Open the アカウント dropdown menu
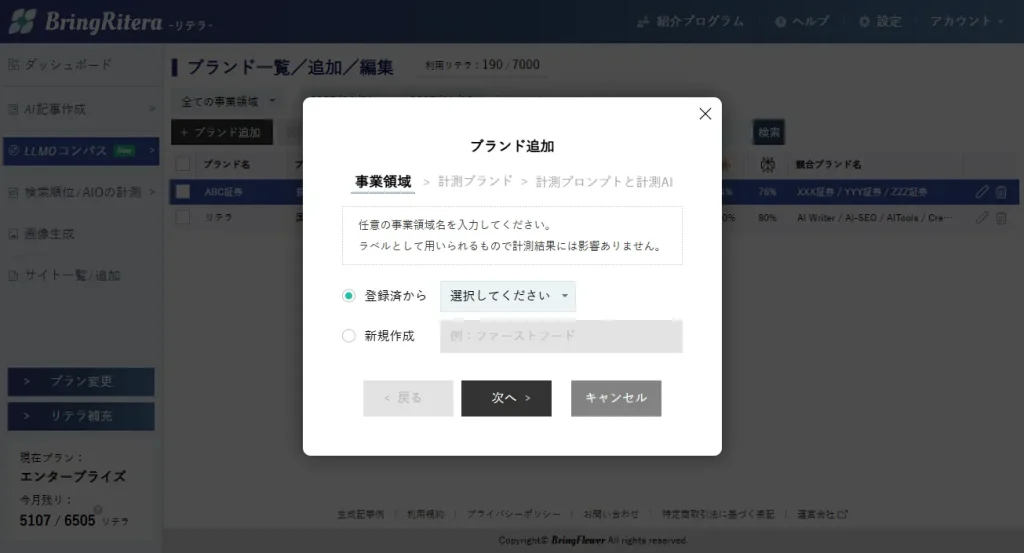The width and height of the screenshot is (1024, 553). (961, 21)
